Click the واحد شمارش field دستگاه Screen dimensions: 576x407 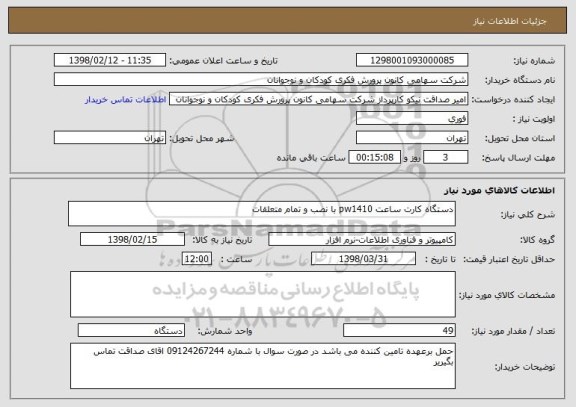[x=131, y=330]
